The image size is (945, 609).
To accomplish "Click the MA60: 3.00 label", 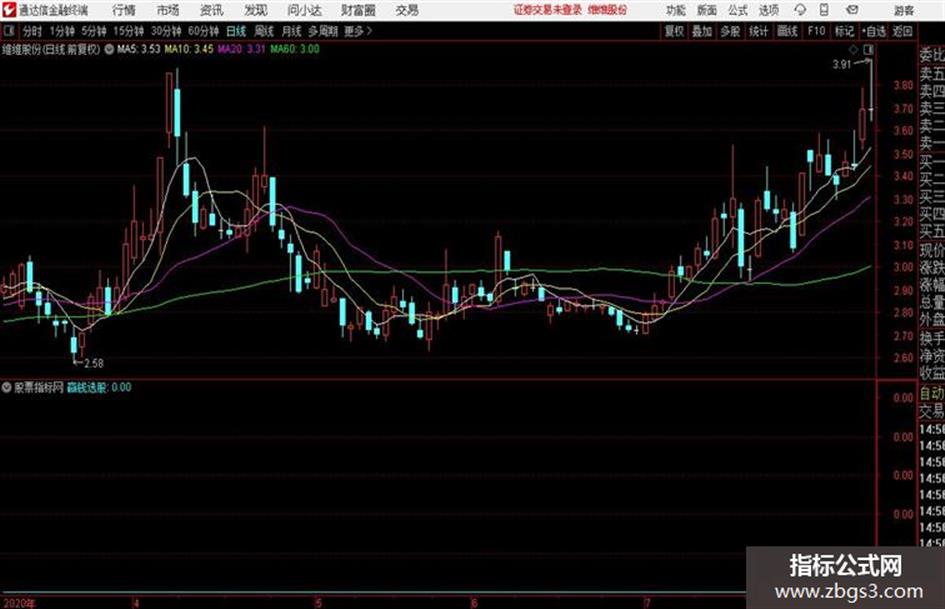I will (x=295, y=49).
